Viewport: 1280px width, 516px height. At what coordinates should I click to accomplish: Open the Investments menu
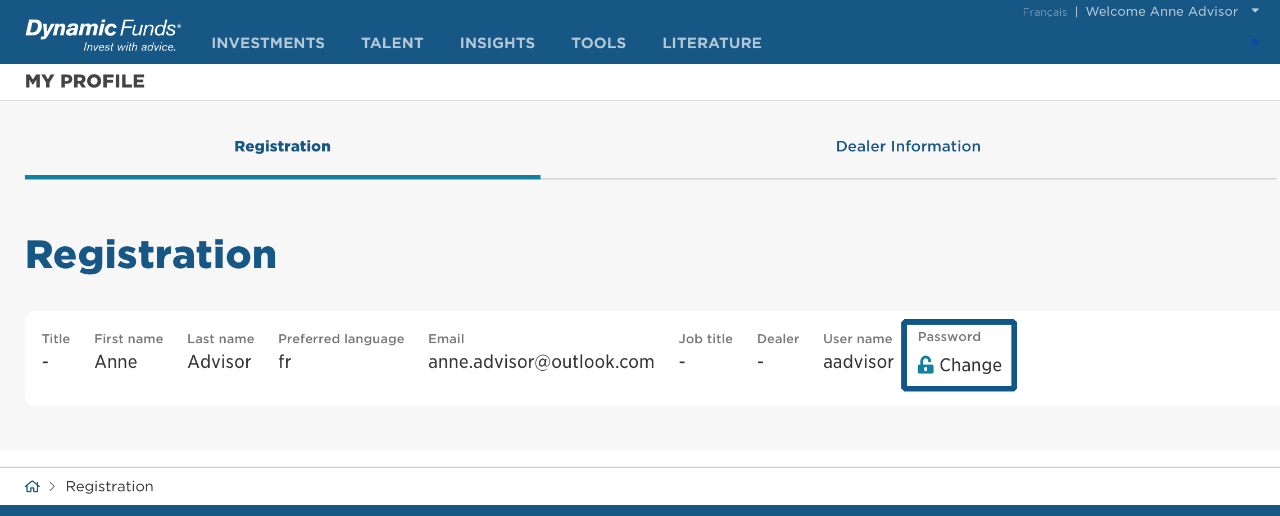click(268, 43)
